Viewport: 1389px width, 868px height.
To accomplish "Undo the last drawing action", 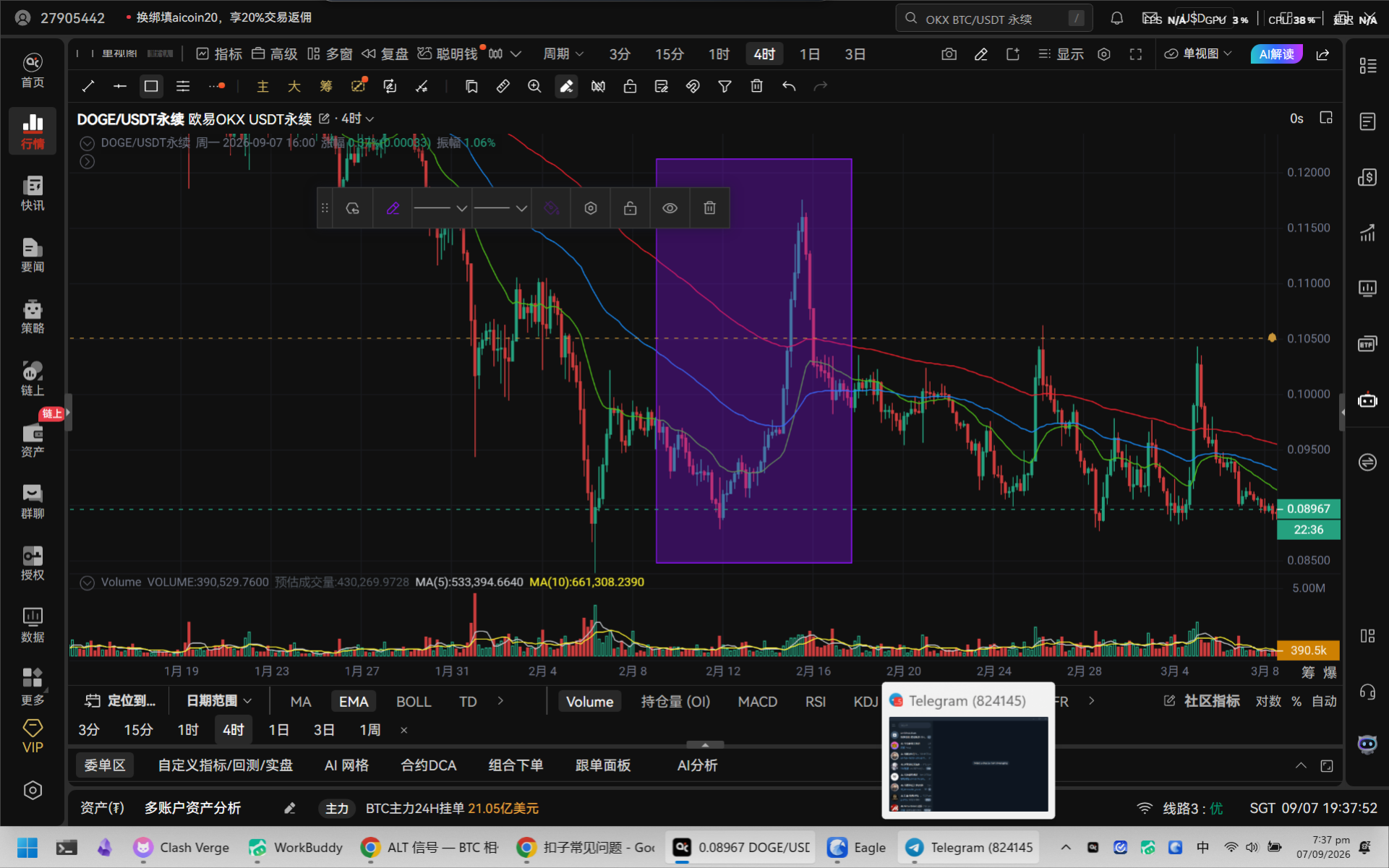I will pyautogui.click(x=789, y=87).
